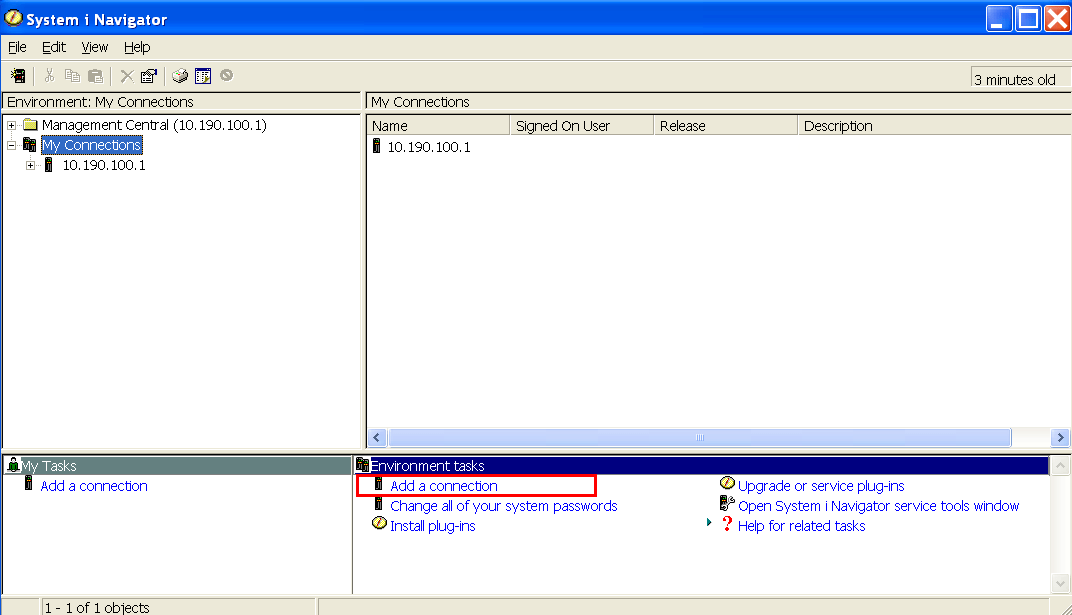Click the horizontal scrollbar thumb
Screen dimensions: 1072x615
tap(699, 437)
